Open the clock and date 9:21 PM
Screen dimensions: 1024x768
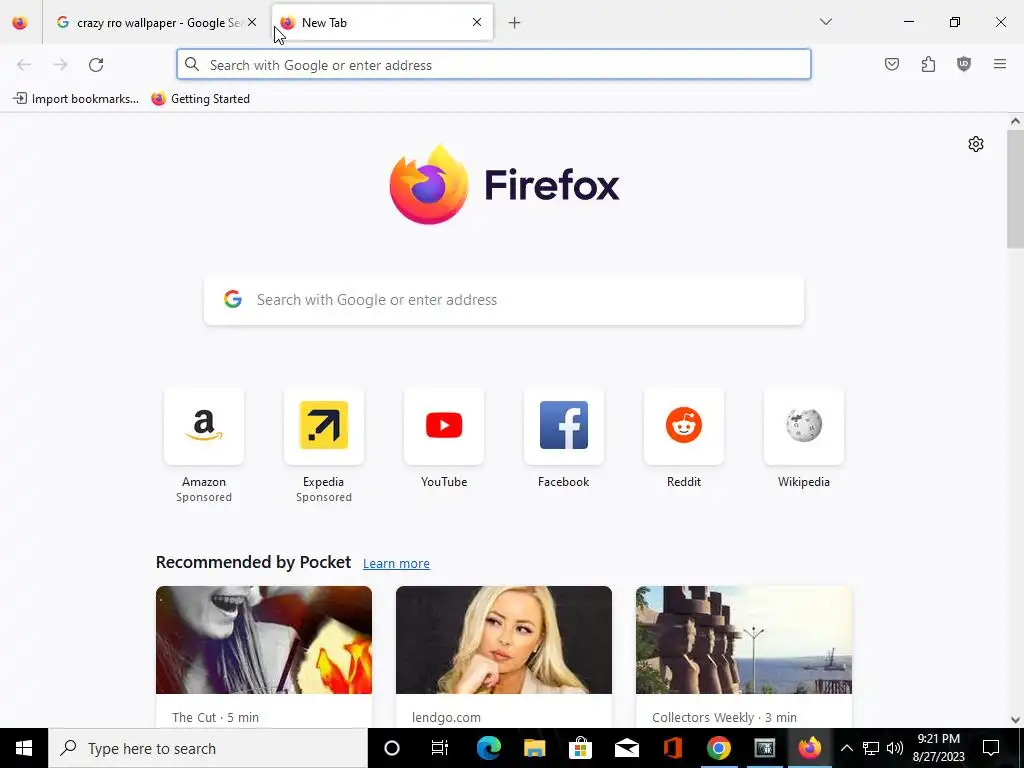938,748
